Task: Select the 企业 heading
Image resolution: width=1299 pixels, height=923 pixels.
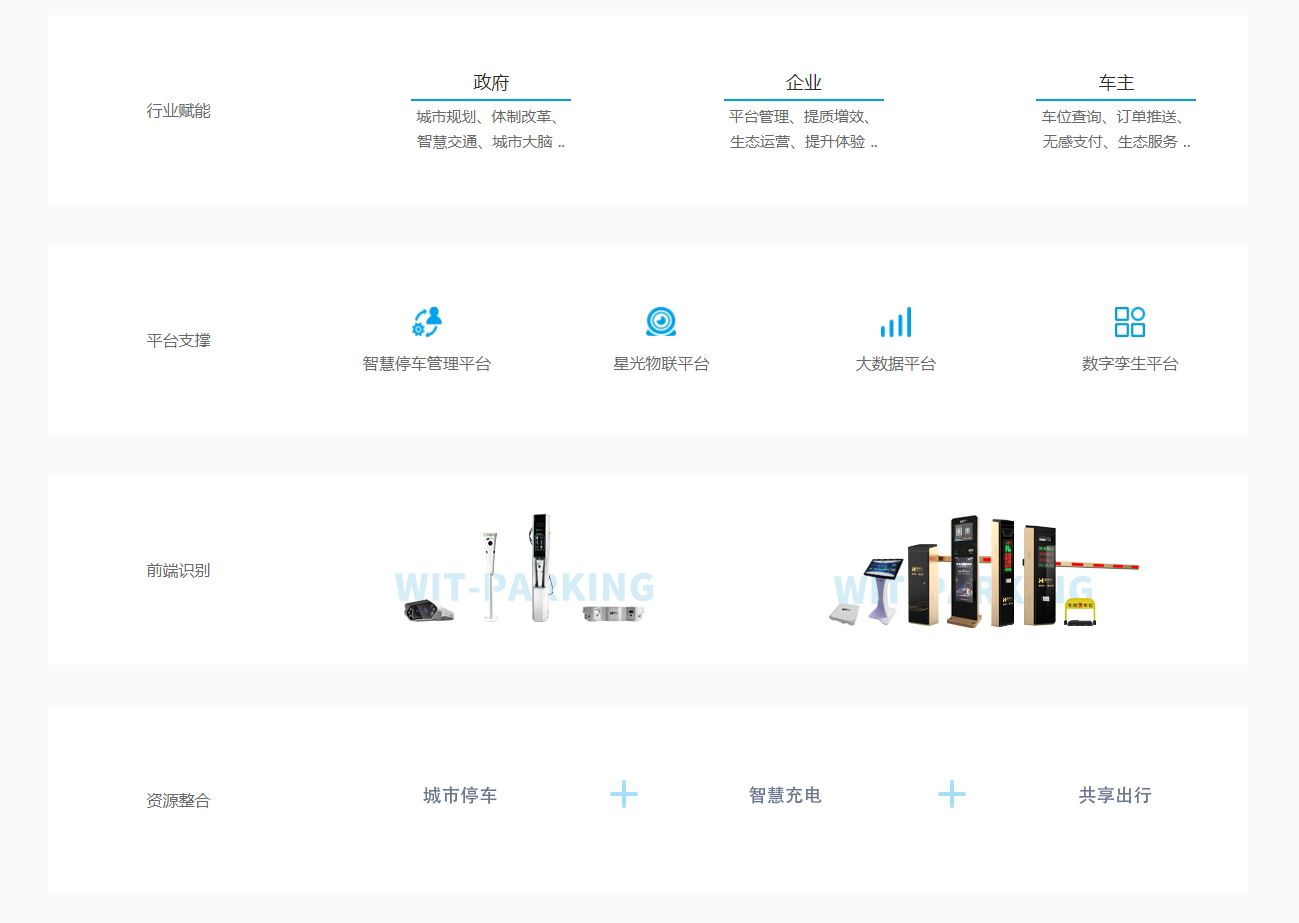Action: point(804,83)
